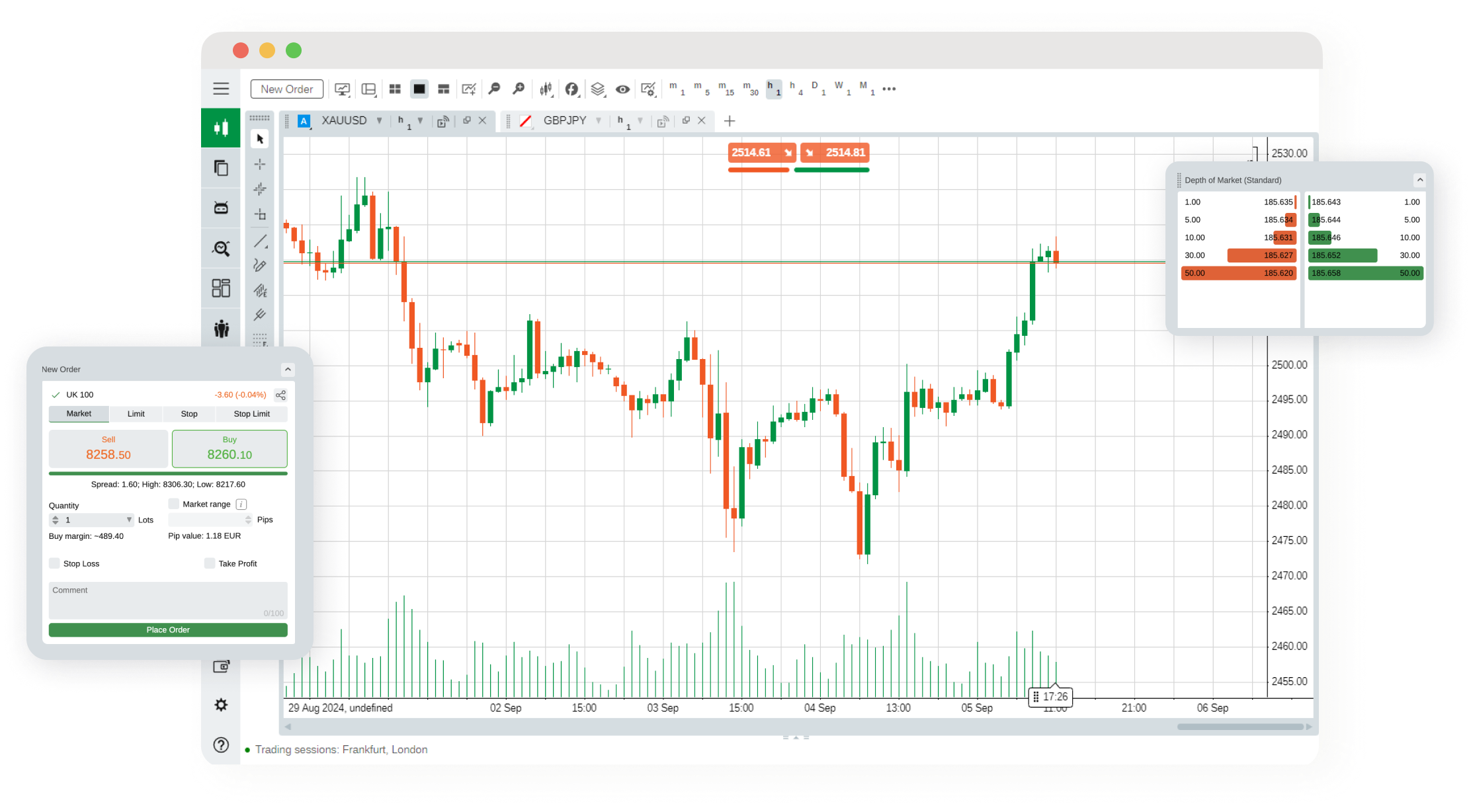This screenshot has height=812, width=1471.
Task: Open the indicators icon in the top toolbar
Action: click(546, 88)
